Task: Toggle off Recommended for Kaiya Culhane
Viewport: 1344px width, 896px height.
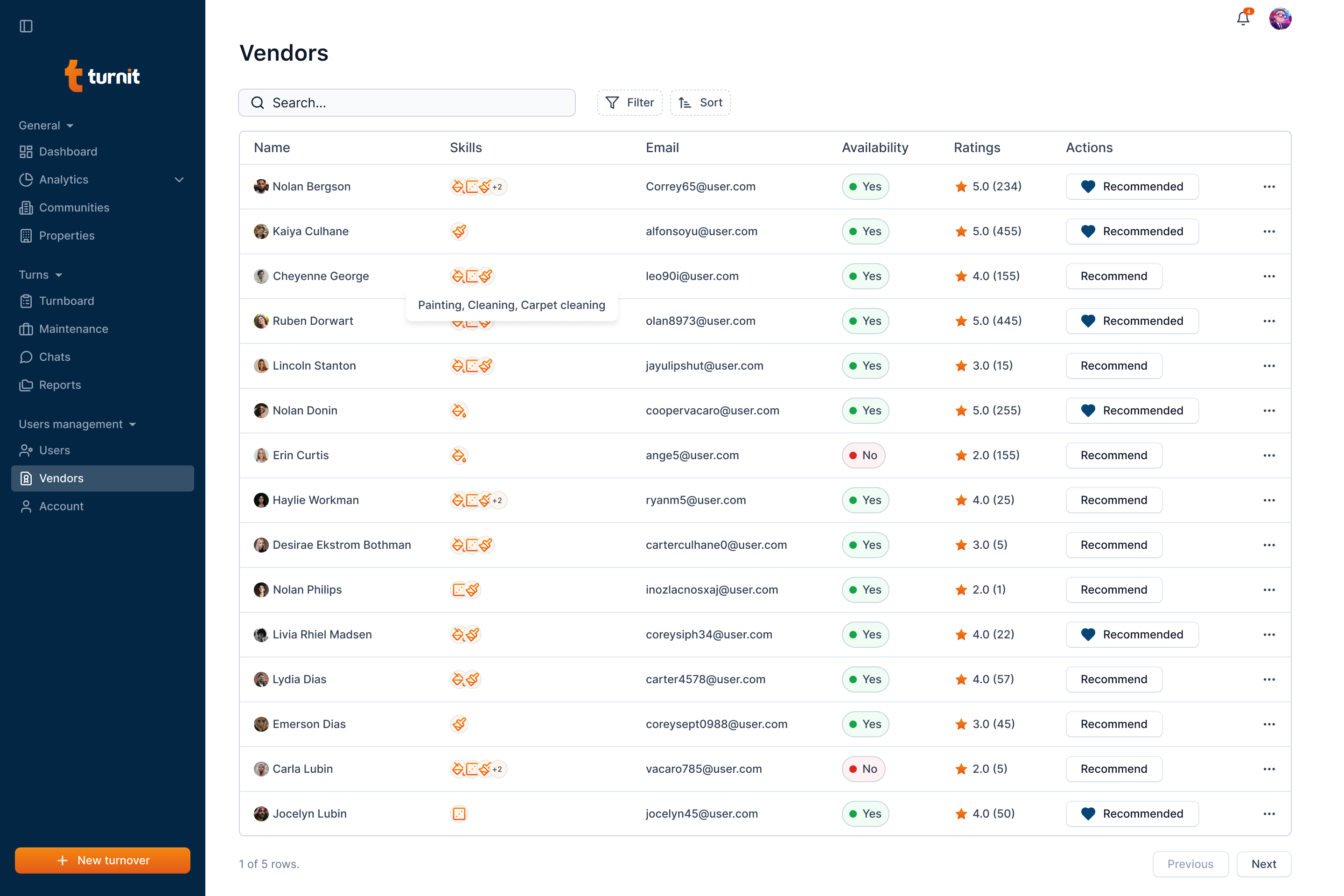Action: point(1132,231)
